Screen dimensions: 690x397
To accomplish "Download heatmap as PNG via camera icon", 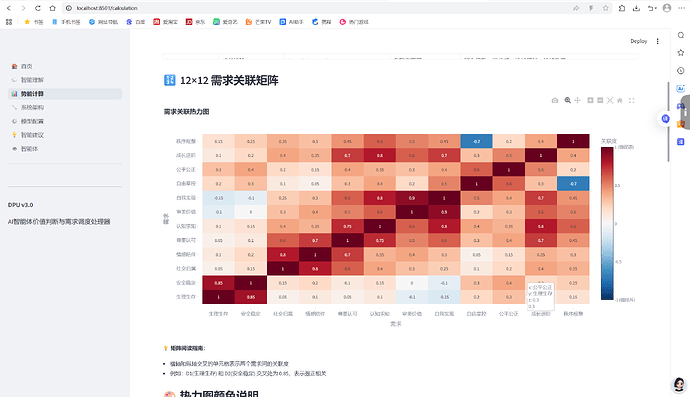I will click(x=555, y=100).
